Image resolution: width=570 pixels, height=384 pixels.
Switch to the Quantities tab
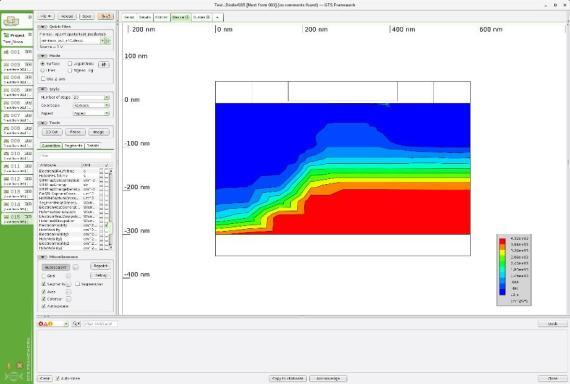[51, 145]
